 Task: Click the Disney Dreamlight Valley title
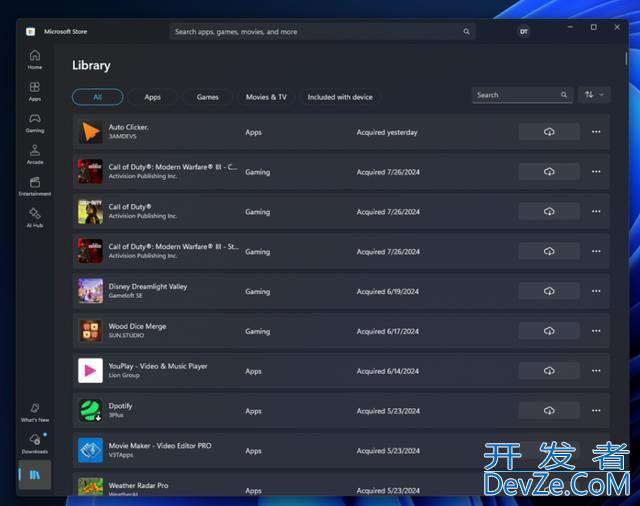point(148,286)
